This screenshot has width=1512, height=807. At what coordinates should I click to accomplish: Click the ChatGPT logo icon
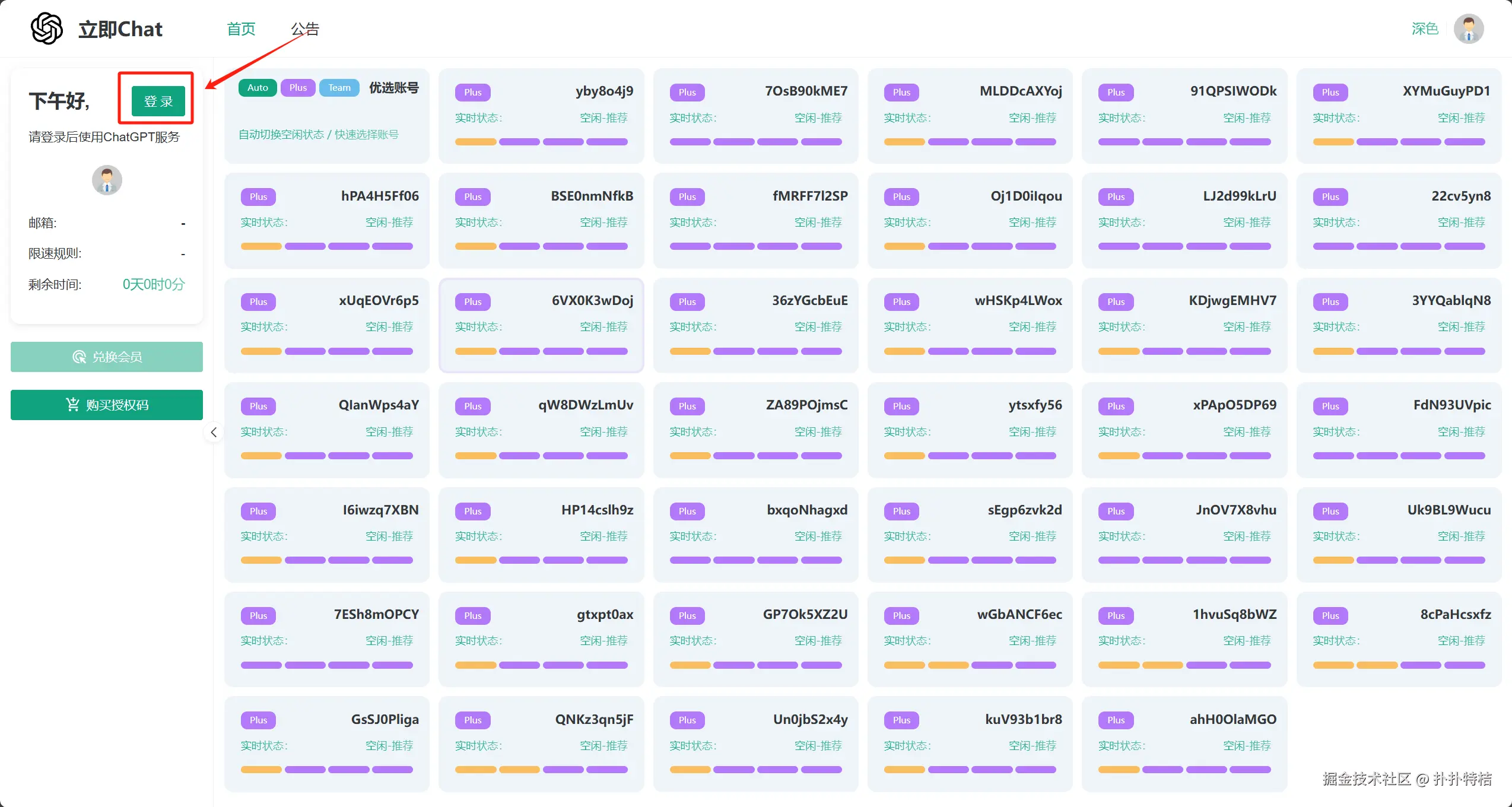tap(47, 28)
